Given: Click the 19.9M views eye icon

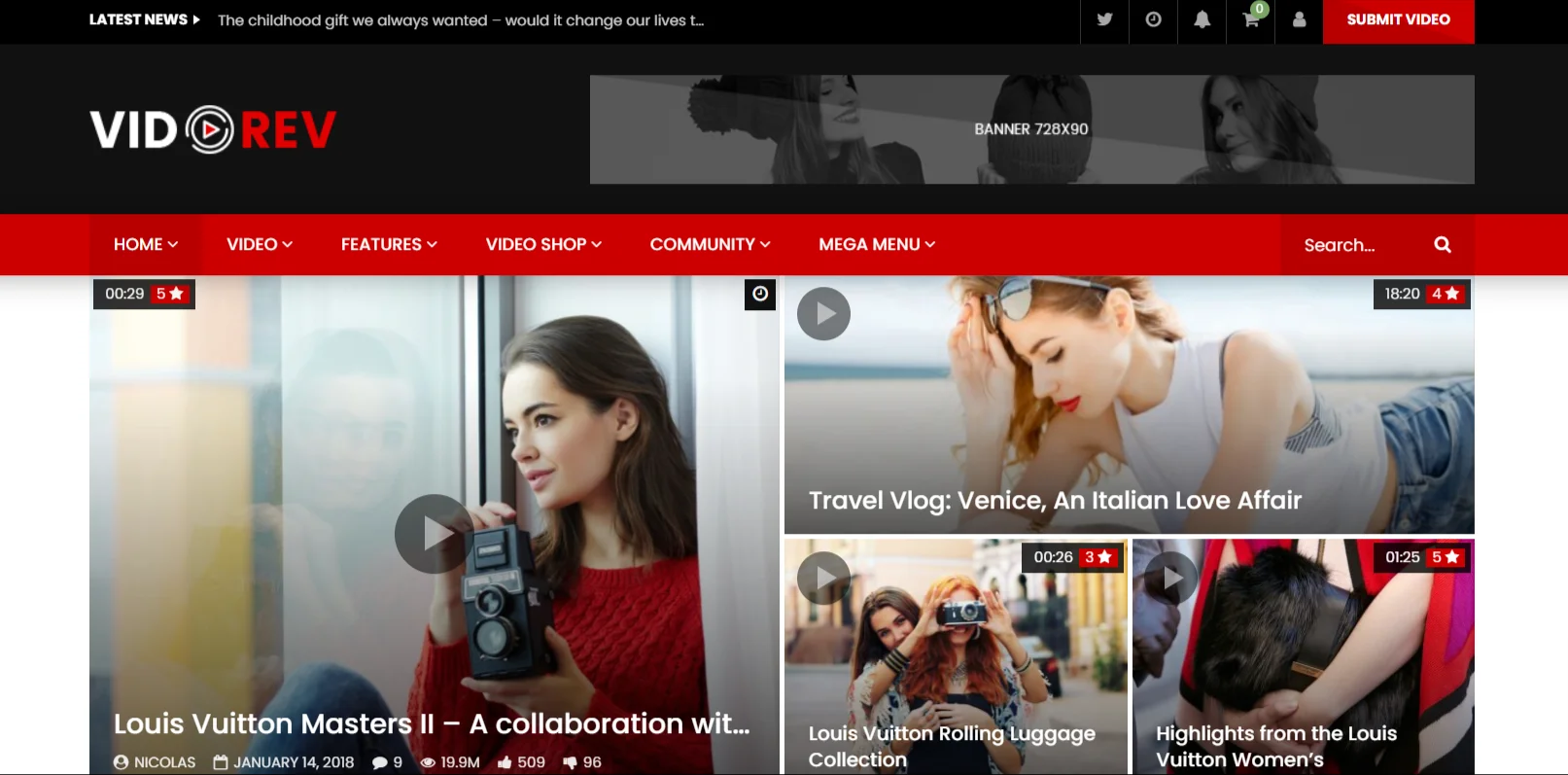Looking at the screenshot, I should click(x=428, y=763).
